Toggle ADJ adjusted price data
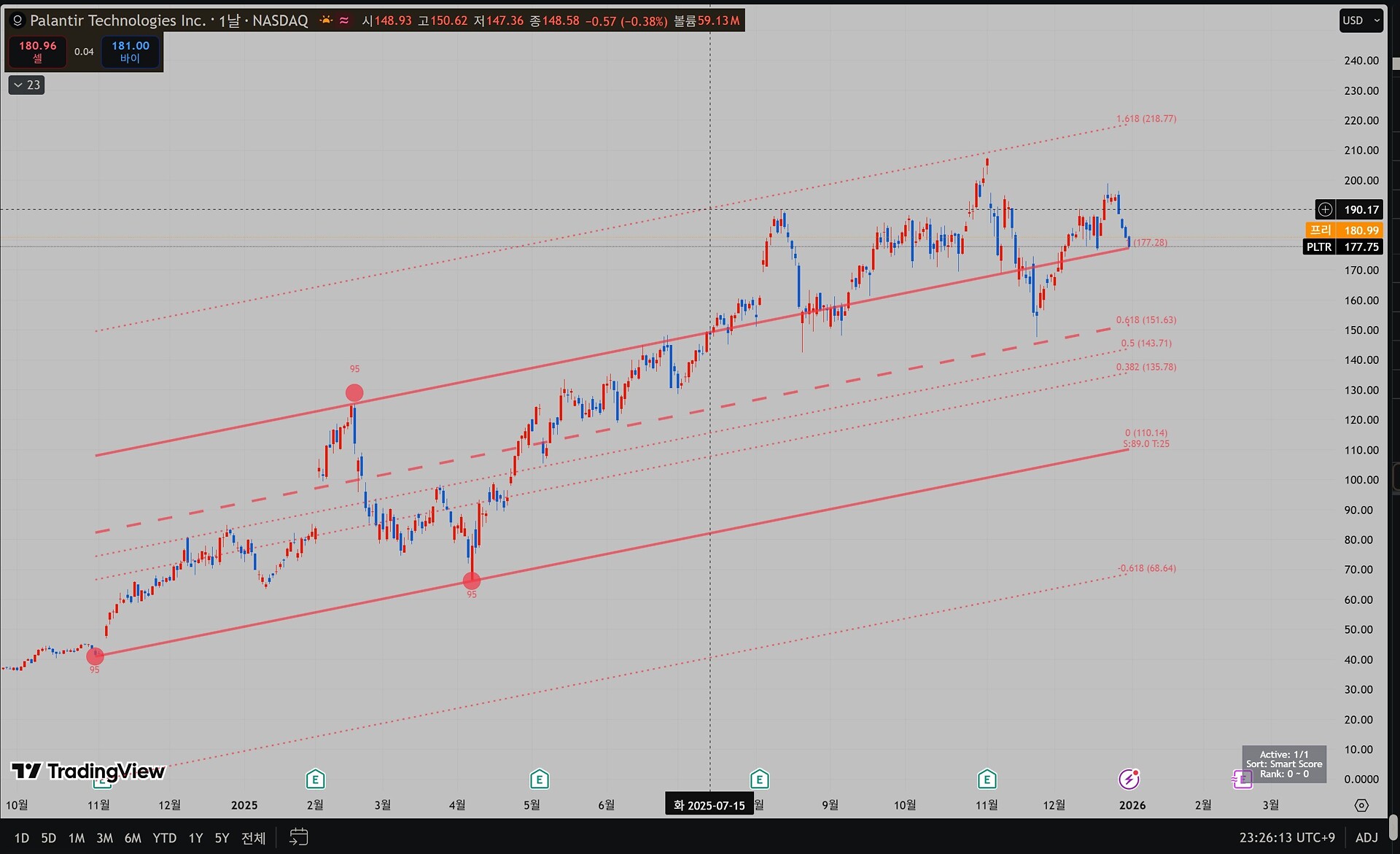 [1366, 837]
